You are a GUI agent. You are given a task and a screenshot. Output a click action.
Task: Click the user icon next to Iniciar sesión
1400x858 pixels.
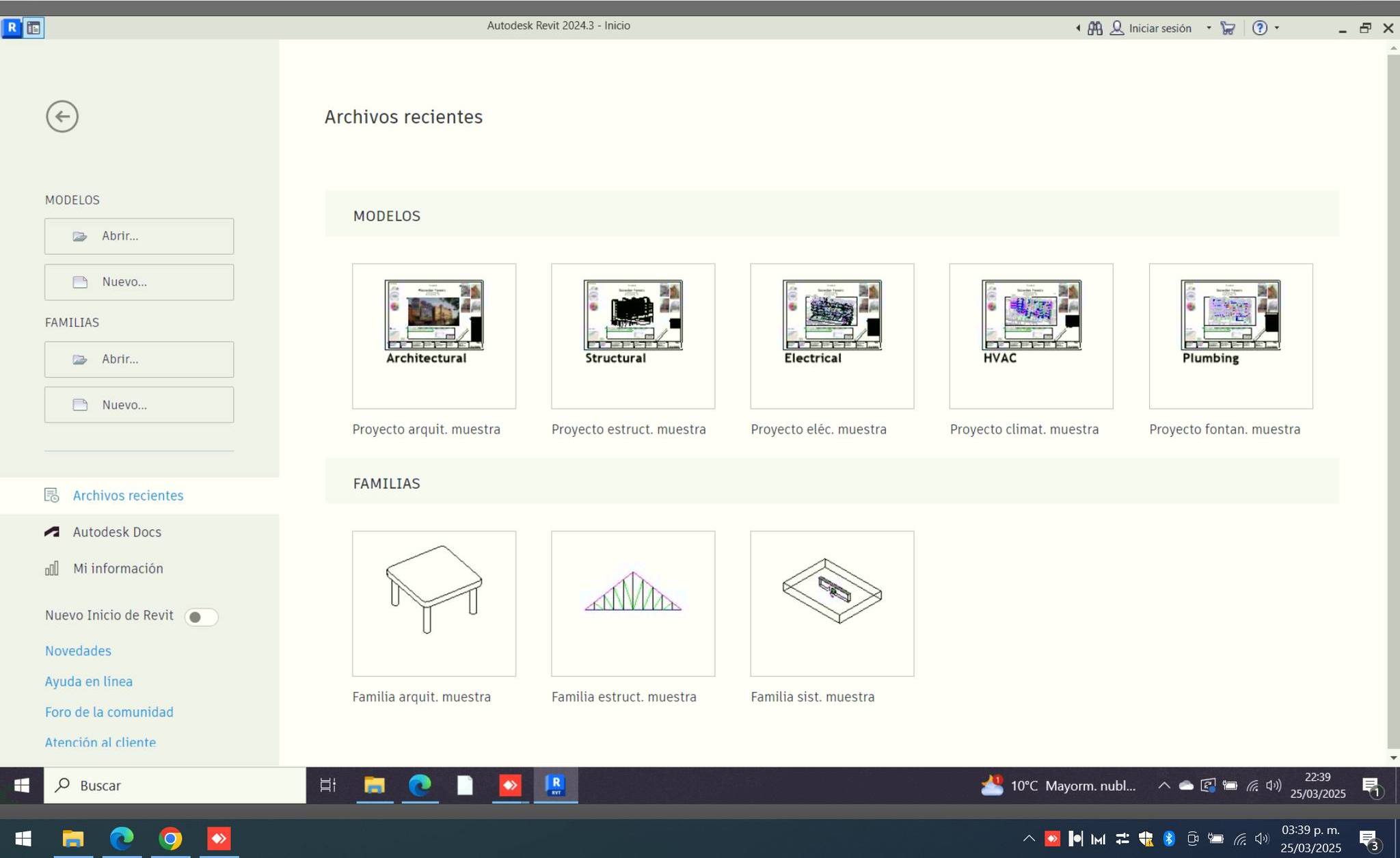1117,28
